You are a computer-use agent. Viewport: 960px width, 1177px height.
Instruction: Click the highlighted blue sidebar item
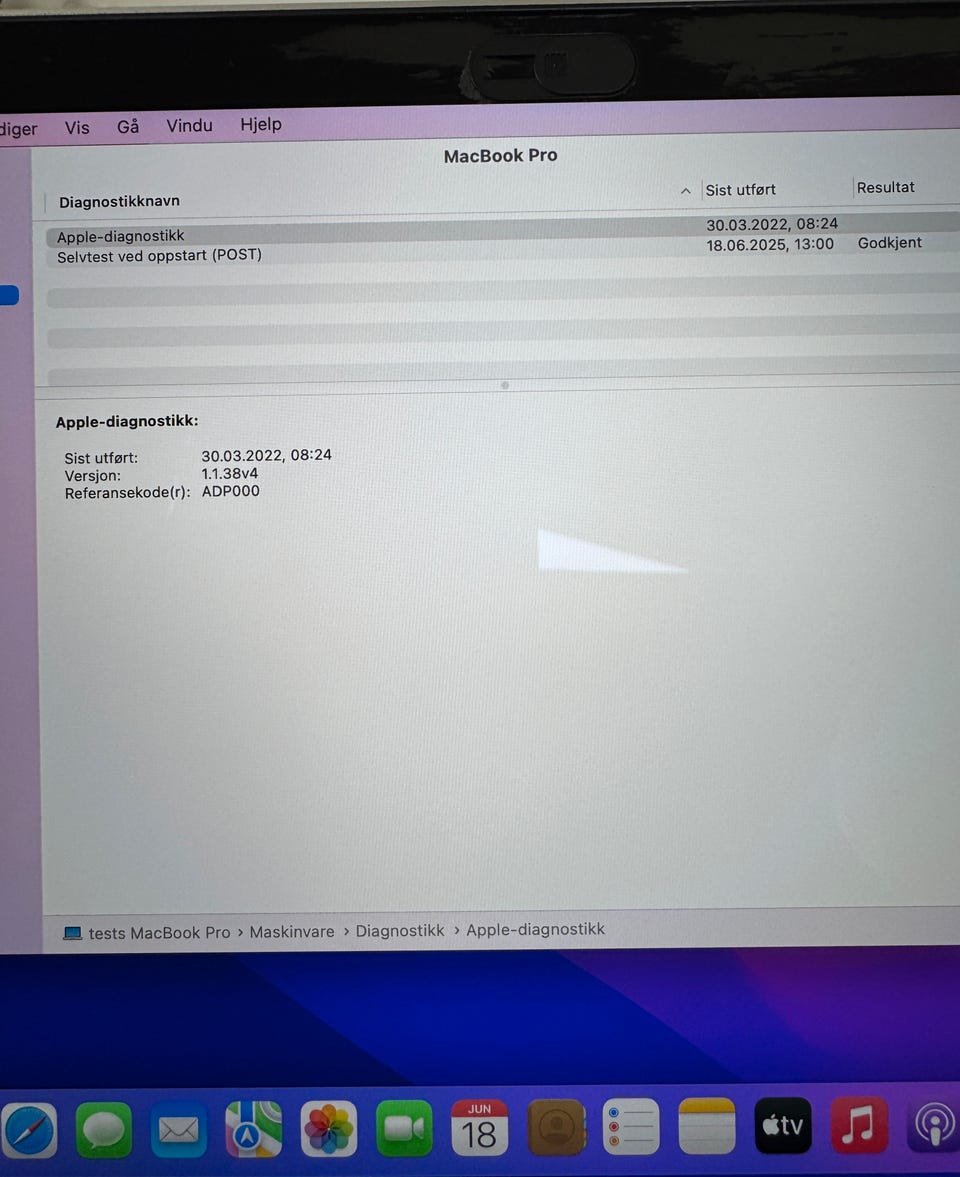click(9, 295)
